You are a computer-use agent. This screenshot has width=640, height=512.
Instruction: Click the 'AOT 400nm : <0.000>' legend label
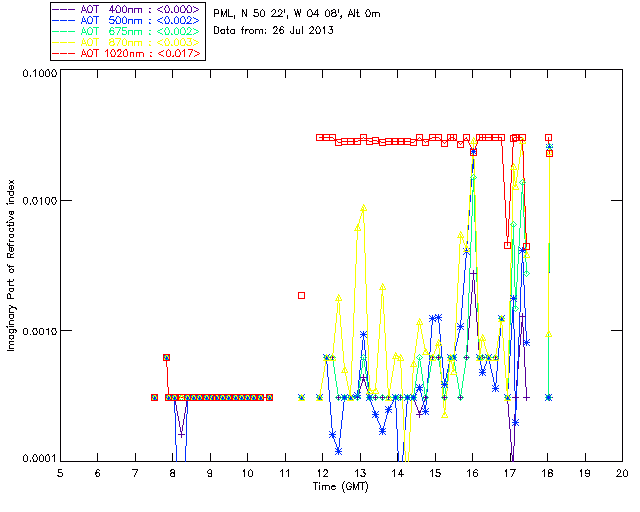pyautogui.click(x=140, y=9)
